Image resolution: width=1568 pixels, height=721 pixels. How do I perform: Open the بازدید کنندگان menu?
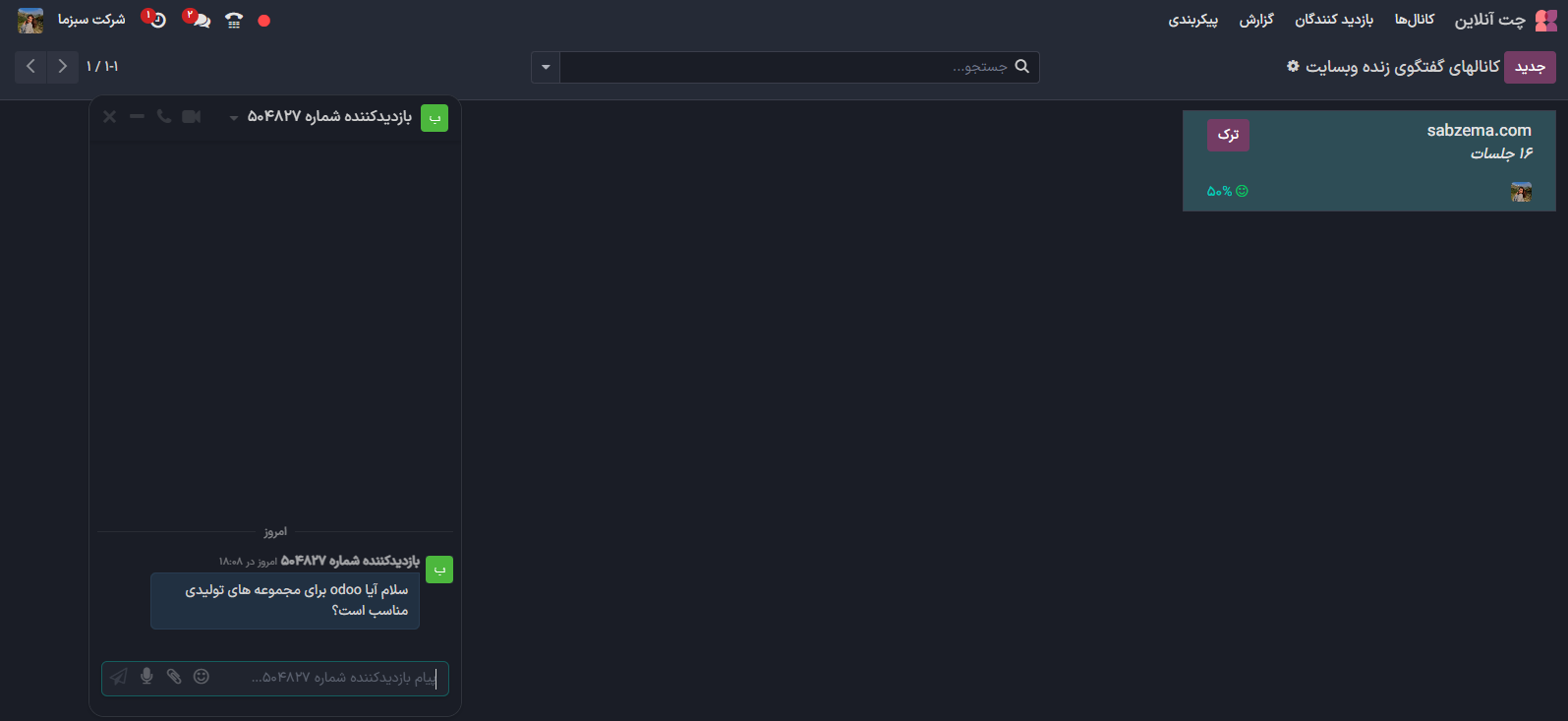(1333, 20)
